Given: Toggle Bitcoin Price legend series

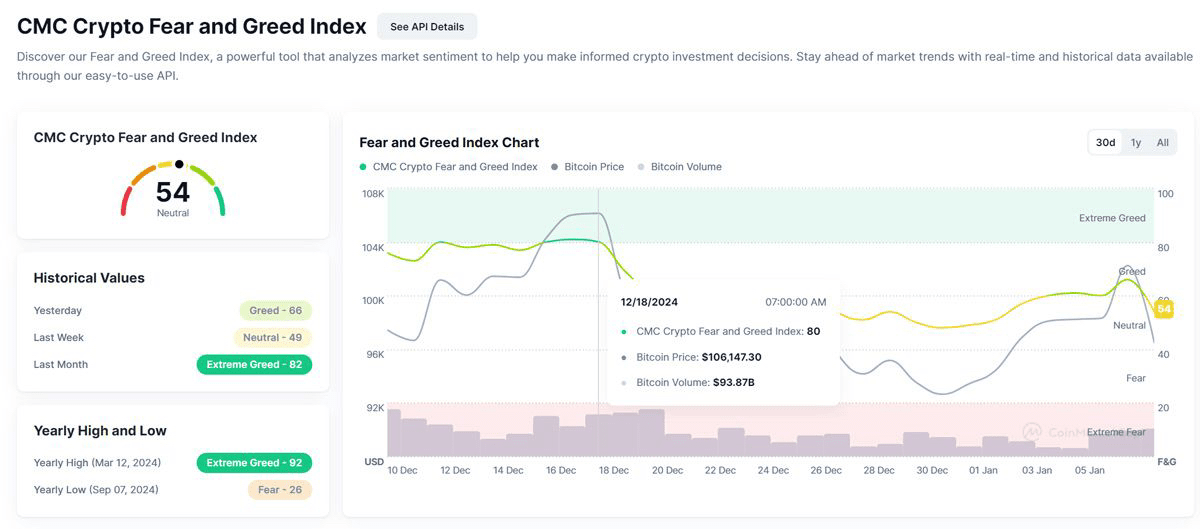Looking at the screenshot, I should pyautogui.click(x=588, y=167).
